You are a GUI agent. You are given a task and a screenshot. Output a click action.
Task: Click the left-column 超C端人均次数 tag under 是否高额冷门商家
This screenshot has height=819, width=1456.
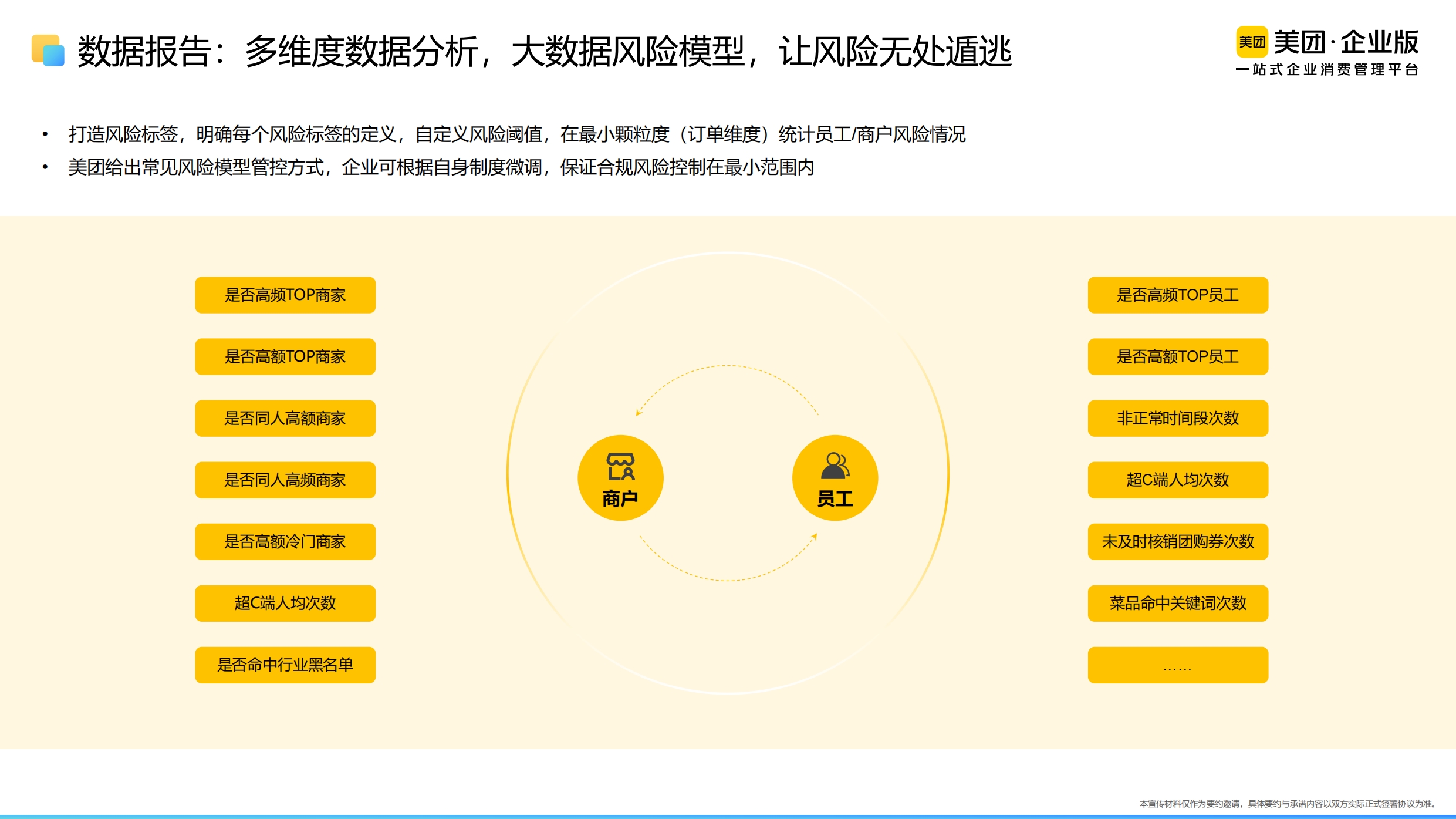[x=285, y=603]
